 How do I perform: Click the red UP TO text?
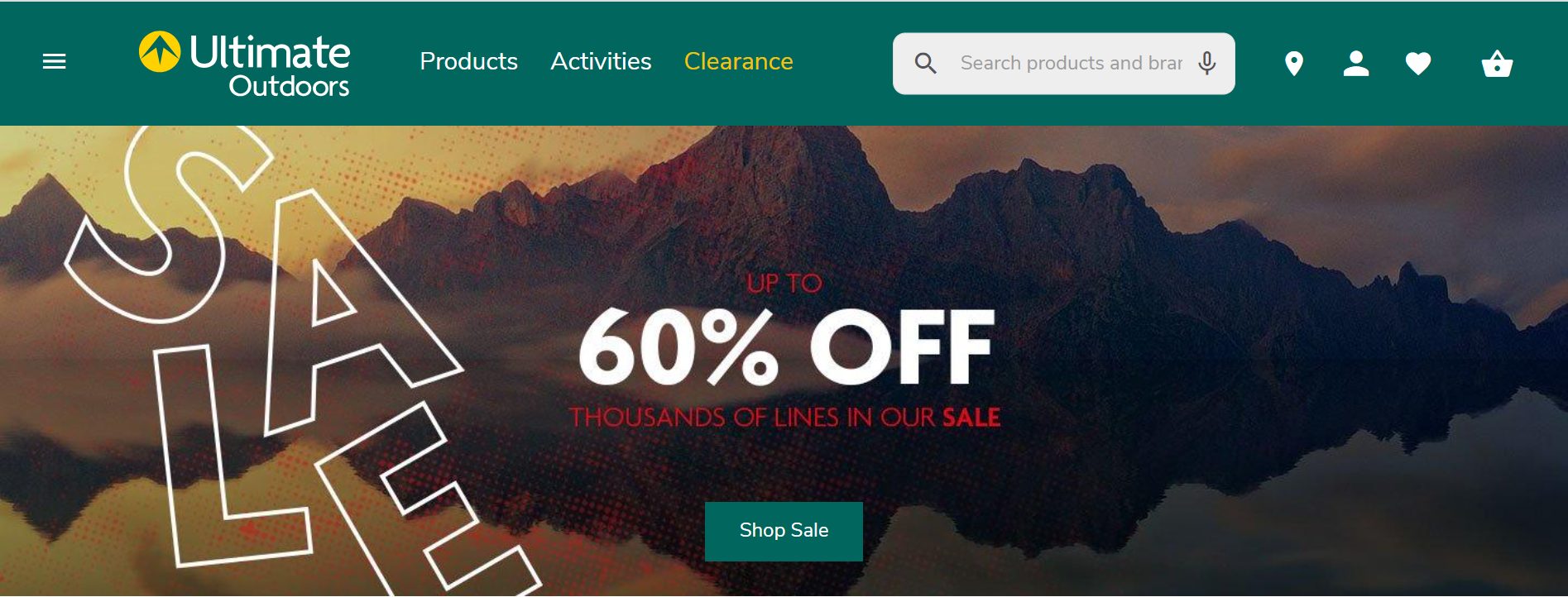(784, 284)
